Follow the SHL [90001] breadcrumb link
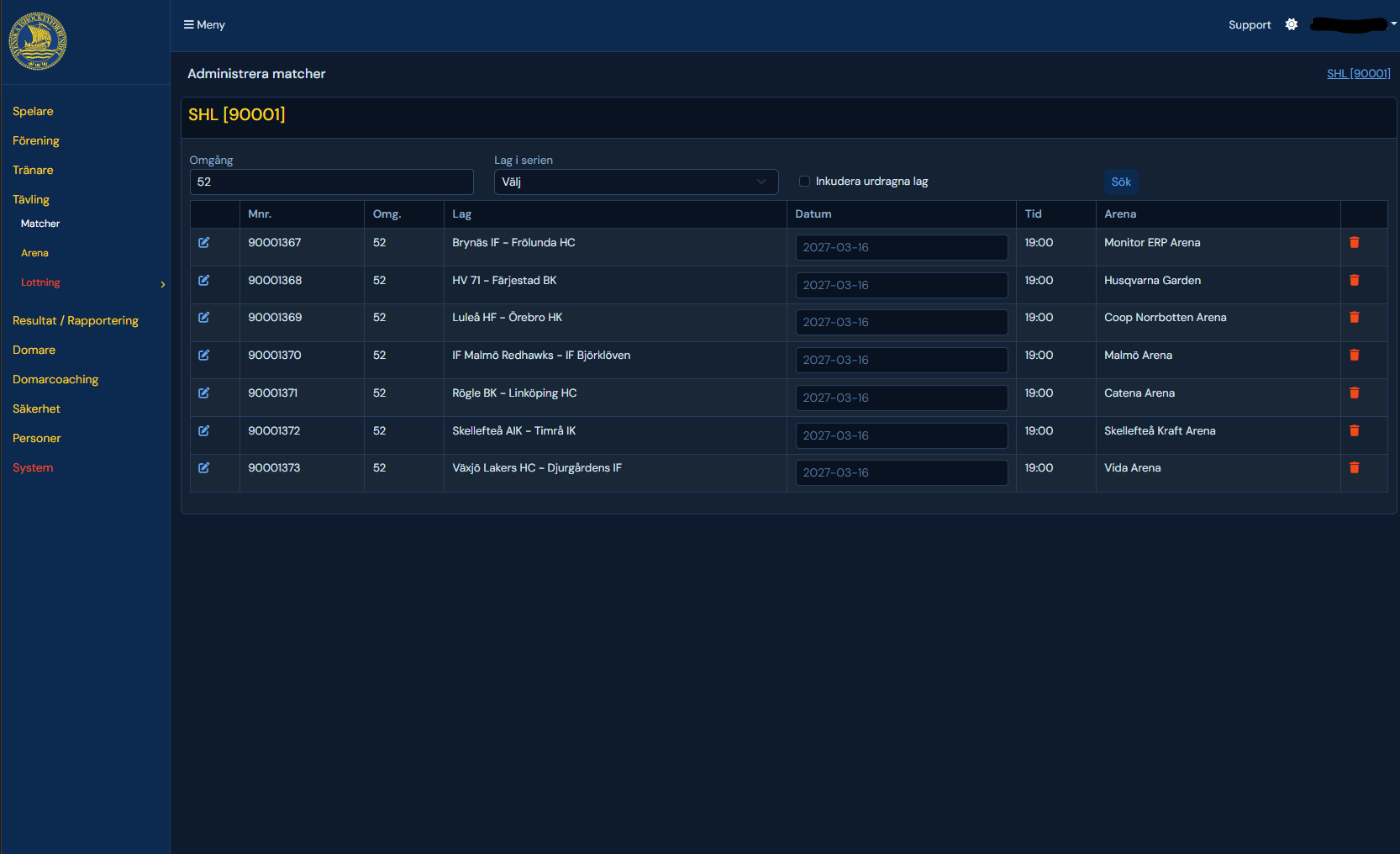The height and width of the screenshot is (854, 1400). [1358, 73]
